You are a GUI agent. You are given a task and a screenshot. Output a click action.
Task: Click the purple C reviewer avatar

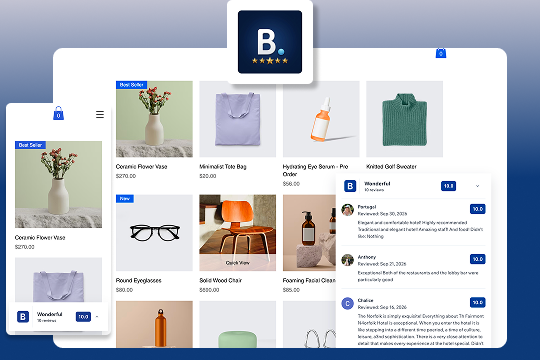click(x=347, y=304)
